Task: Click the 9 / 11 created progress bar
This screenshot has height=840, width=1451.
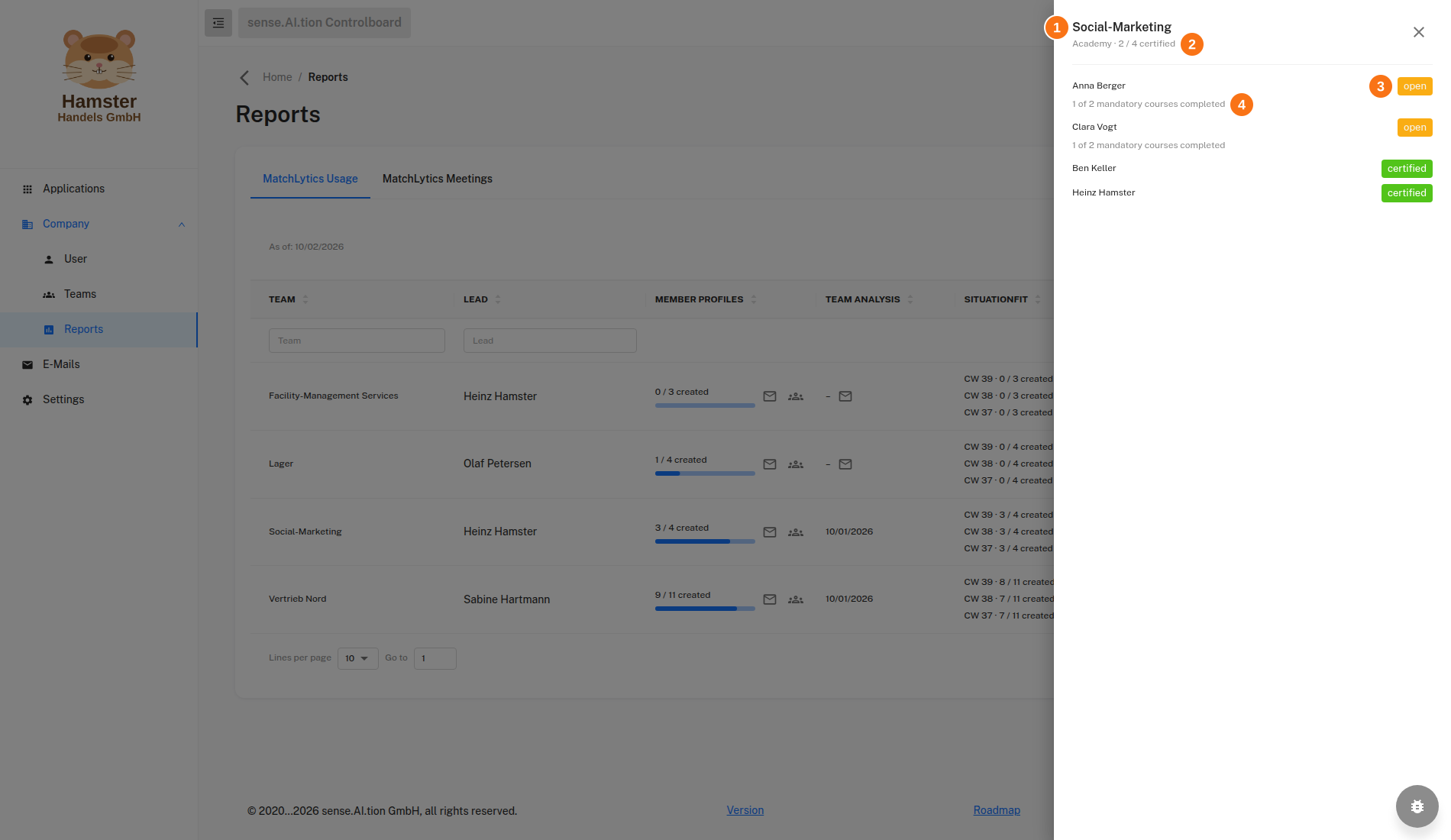Action: click(x=705, y=609)
